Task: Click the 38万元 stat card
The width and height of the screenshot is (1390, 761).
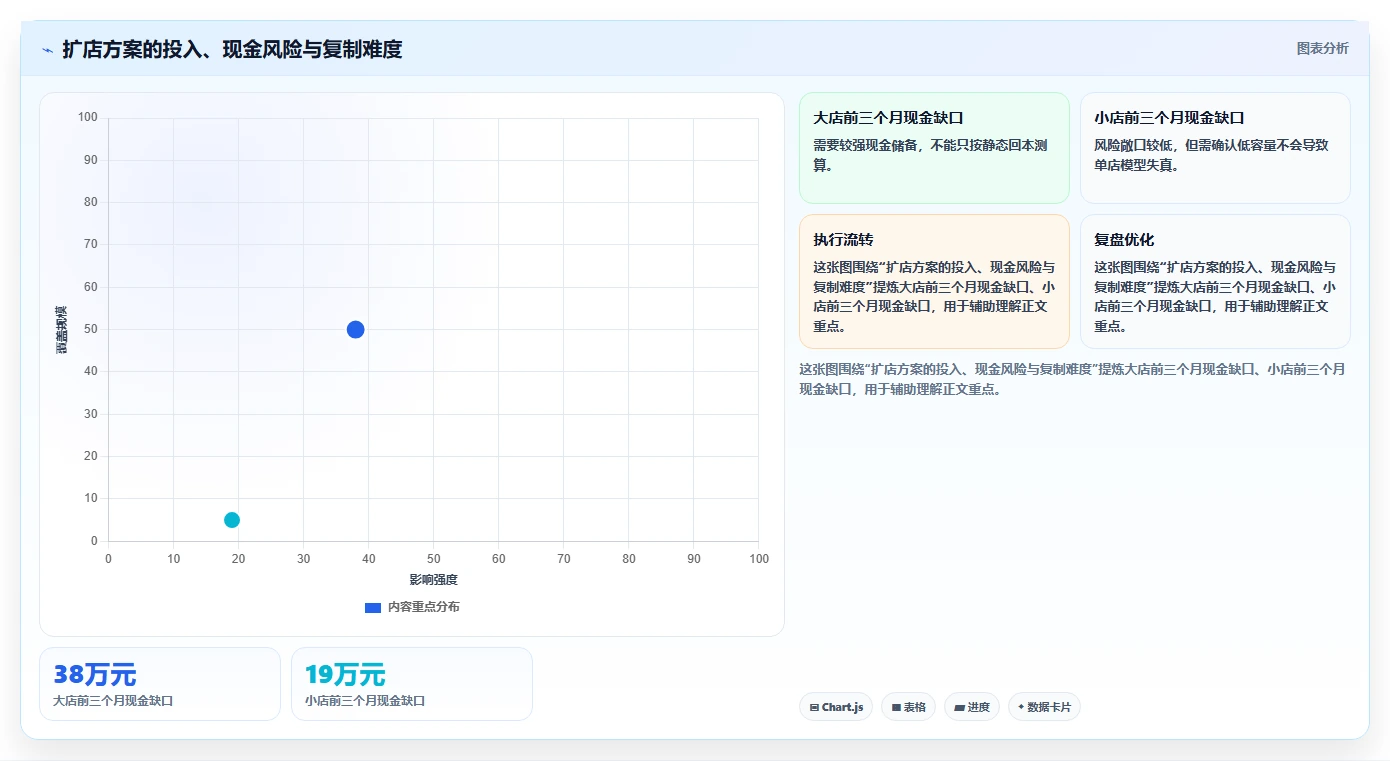Action: pyautogui.click(x=160, y=684)
